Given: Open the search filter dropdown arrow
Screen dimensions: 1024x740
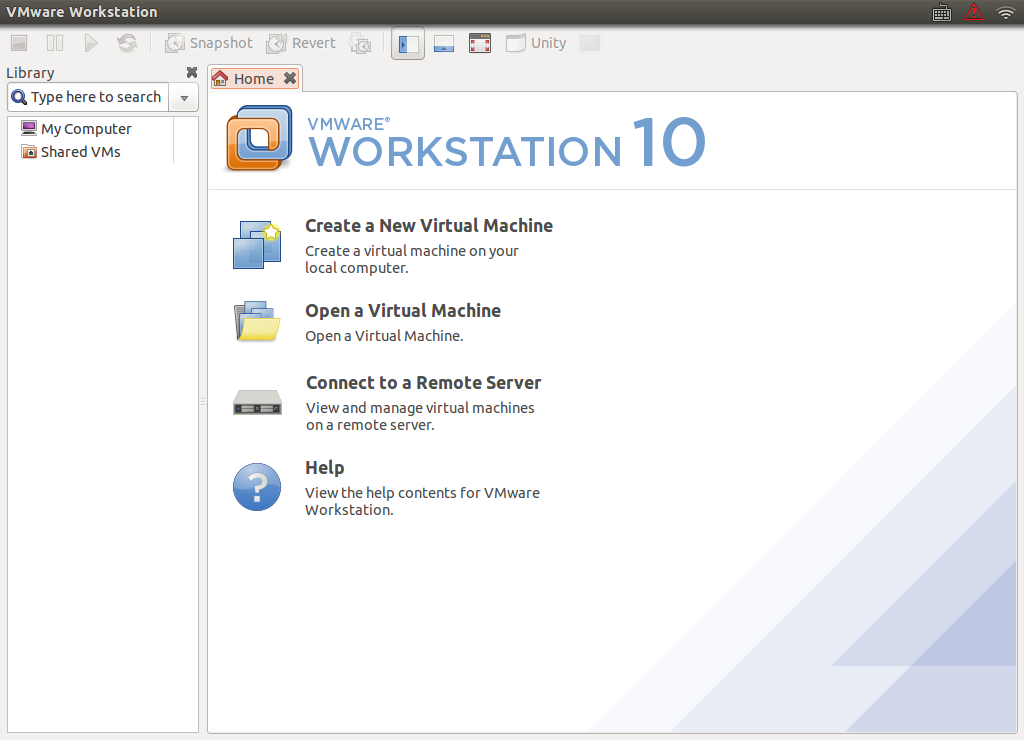Looking at the screenshot, I should (184, 98).
